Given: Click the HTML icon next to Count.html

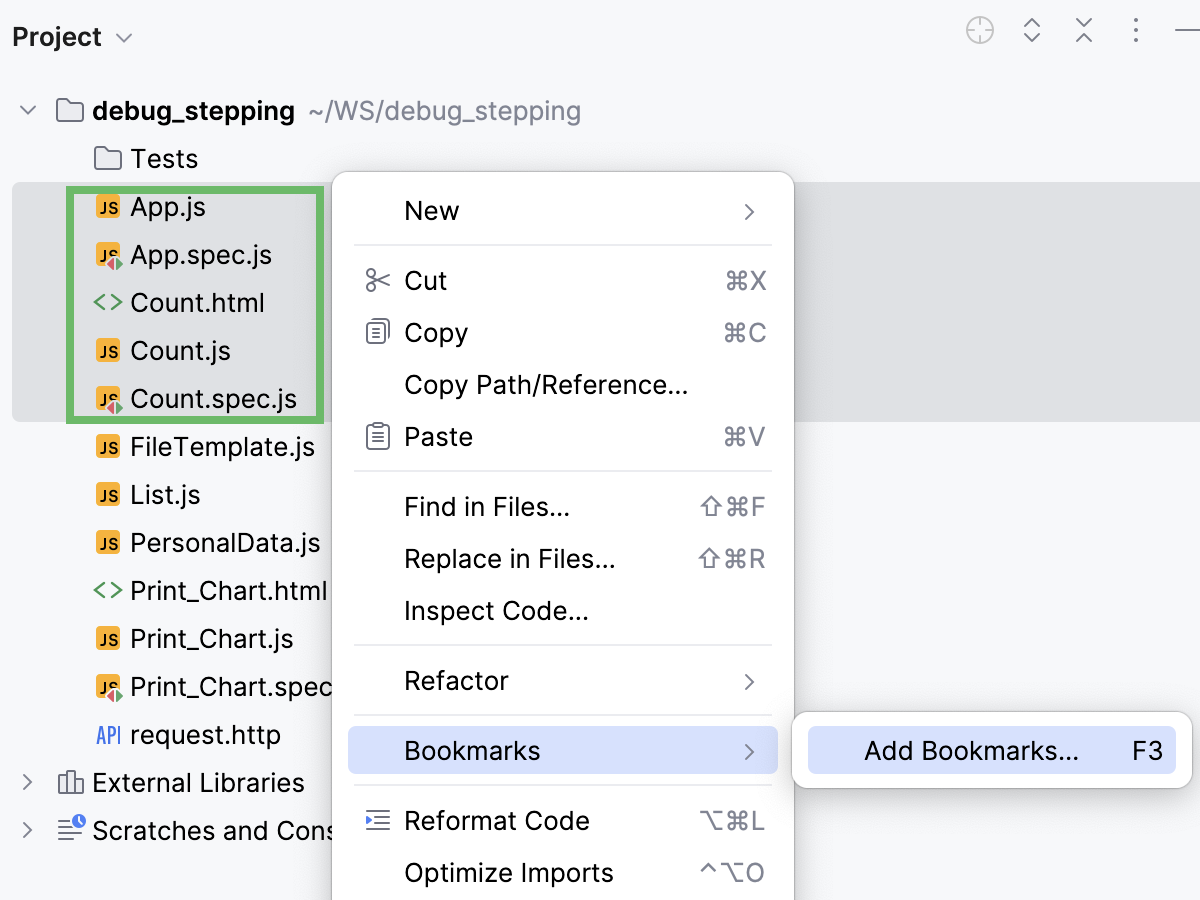Looking at the screenshot, I should click(x=110, y=302).
